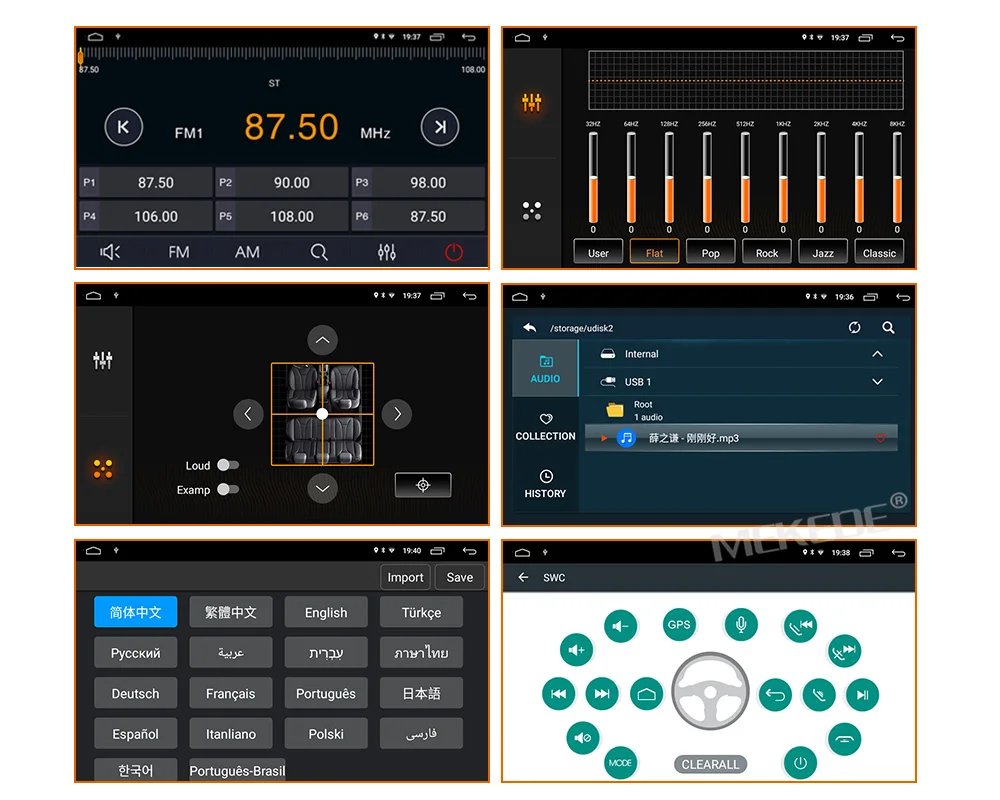Assign the GPS steering wheel button
The width and height of the screenshot is (1000, 800).
[679, 625]
